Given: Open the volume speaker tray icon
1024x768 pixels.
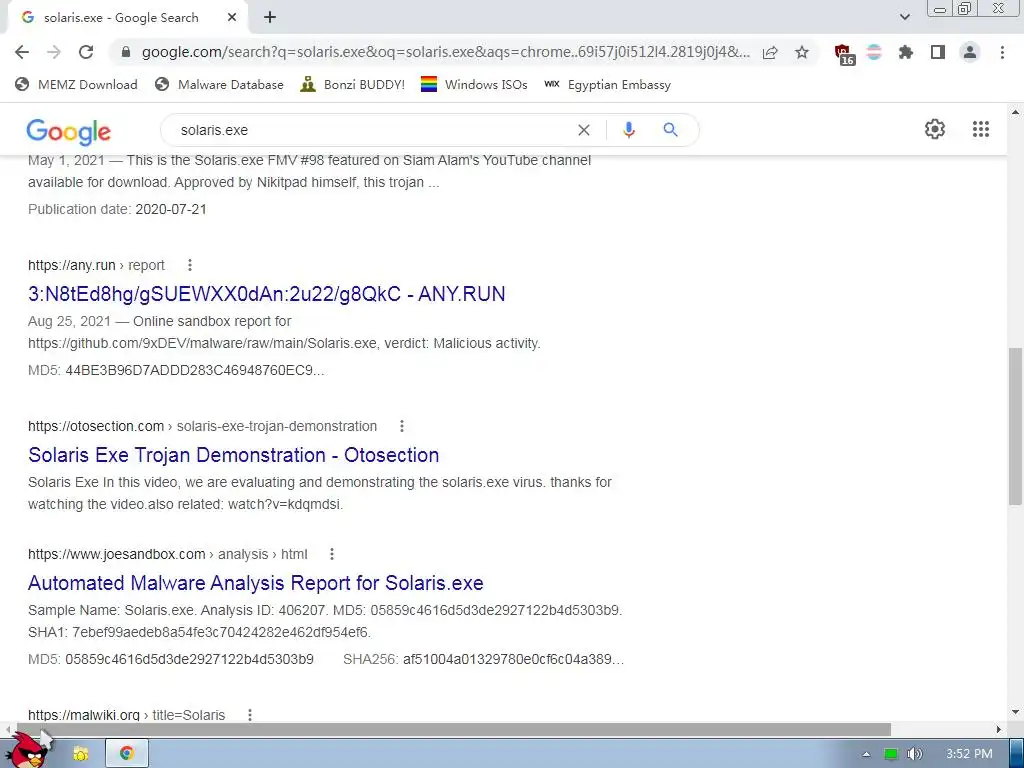Looking at the screenshot, I should (x=915, y=754).
